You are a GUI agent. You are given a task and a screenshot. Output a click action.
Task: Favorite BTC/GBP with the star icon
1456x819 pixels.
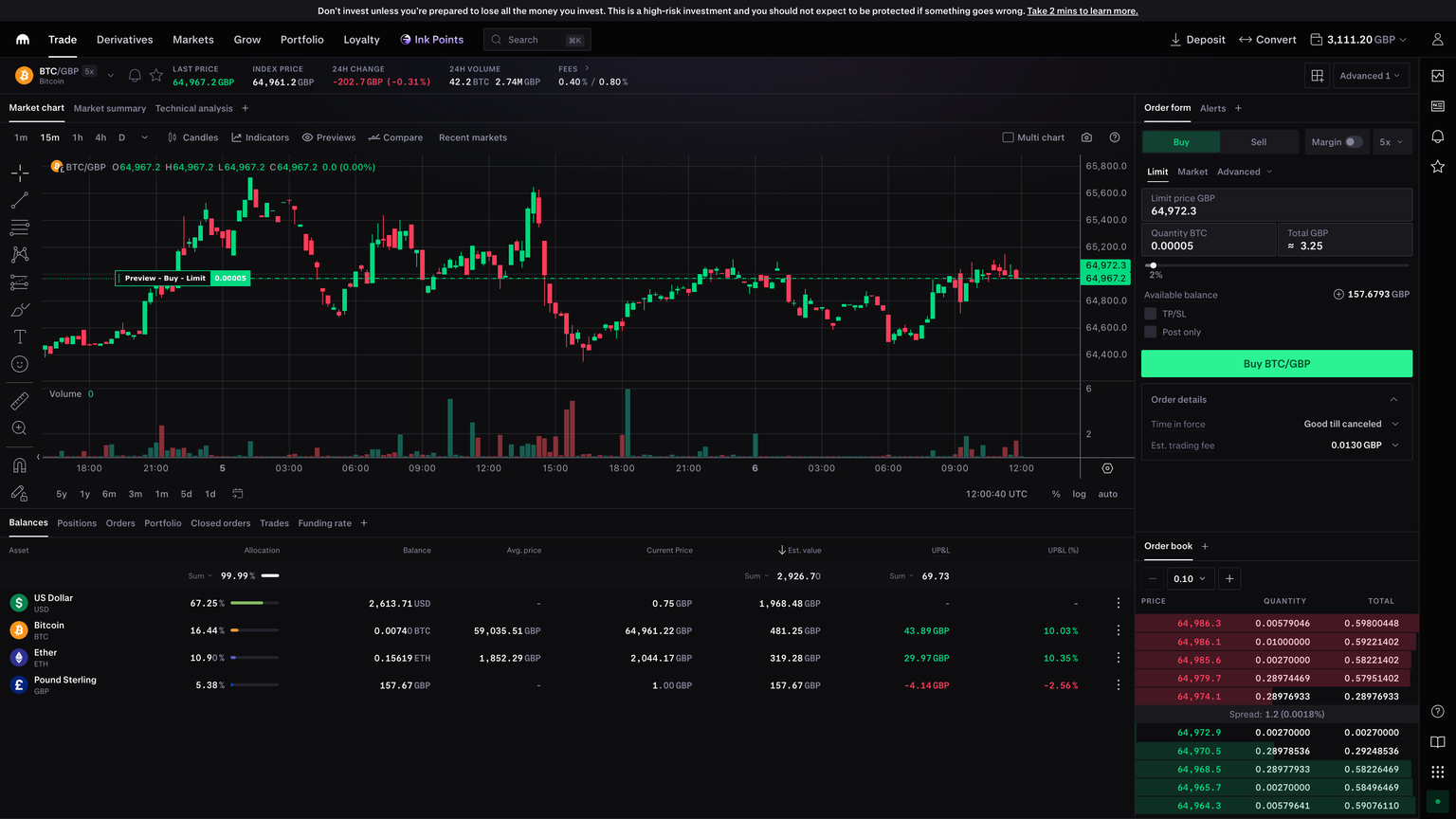pos(156,76)
